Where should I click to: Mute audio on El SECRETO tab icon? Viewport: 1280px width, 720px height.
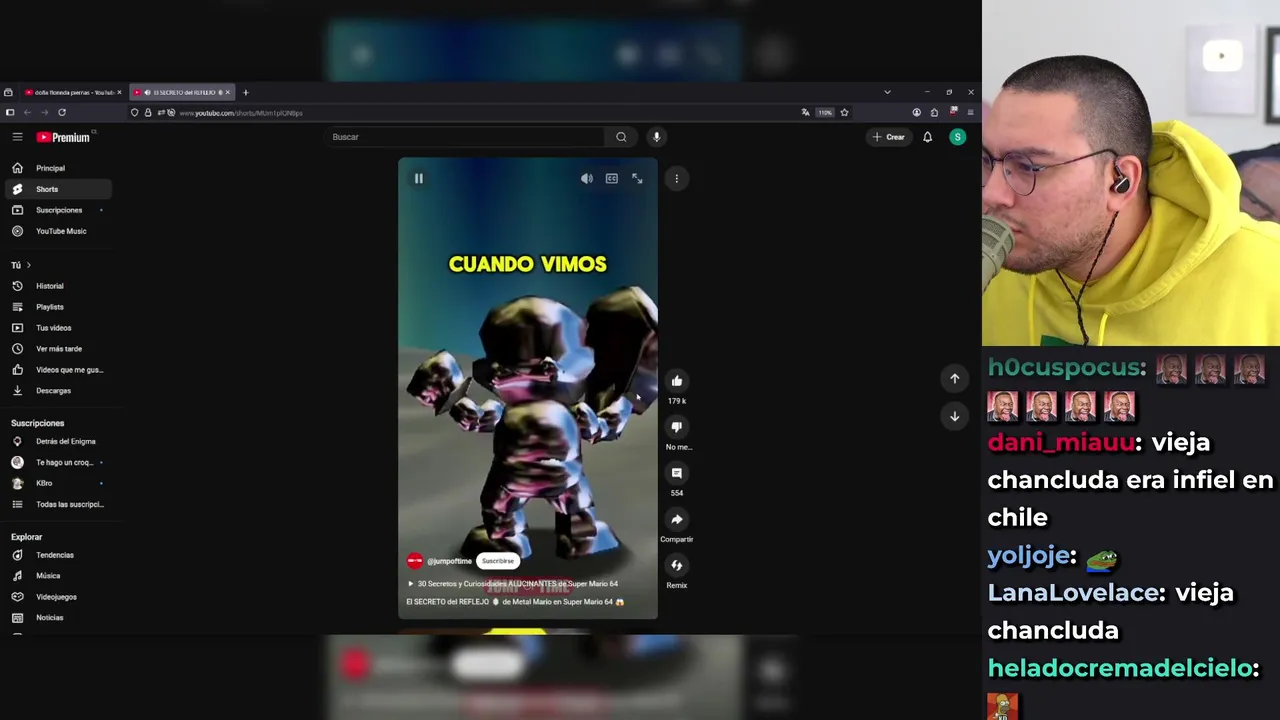(x=147, y=92)
